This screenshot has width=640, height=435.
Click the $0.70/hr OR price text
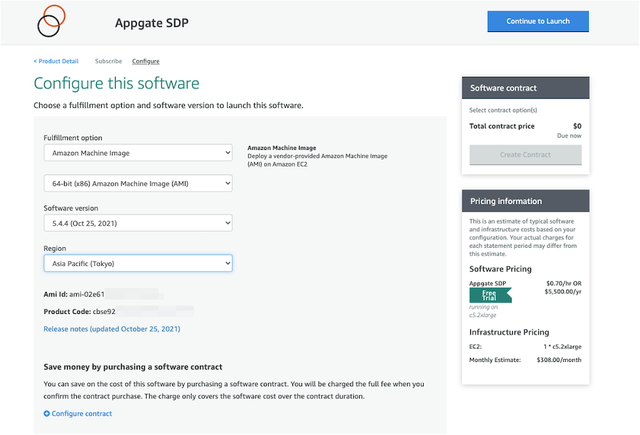click(564, 283)
